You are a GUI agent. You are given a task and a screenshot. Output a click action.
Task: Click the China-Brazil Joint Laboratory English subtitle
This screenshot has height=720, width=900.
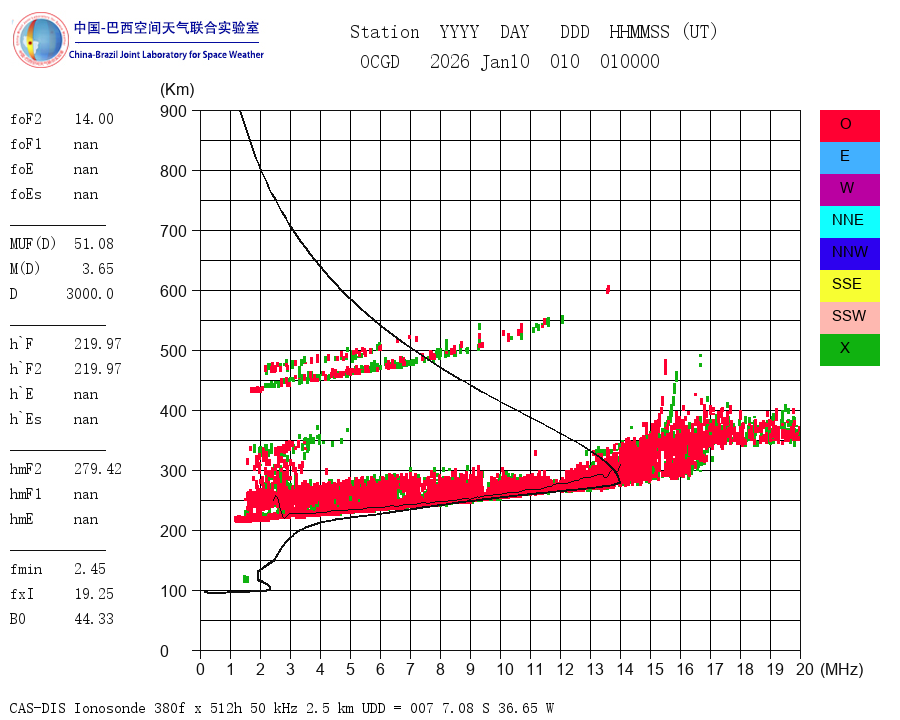[x=166, y=55]
